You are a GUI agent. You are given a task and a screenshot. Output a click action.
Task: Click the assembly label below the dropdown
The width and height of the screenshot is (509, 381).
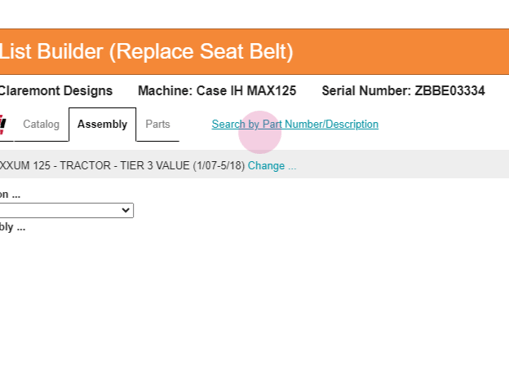pos(12,228)
